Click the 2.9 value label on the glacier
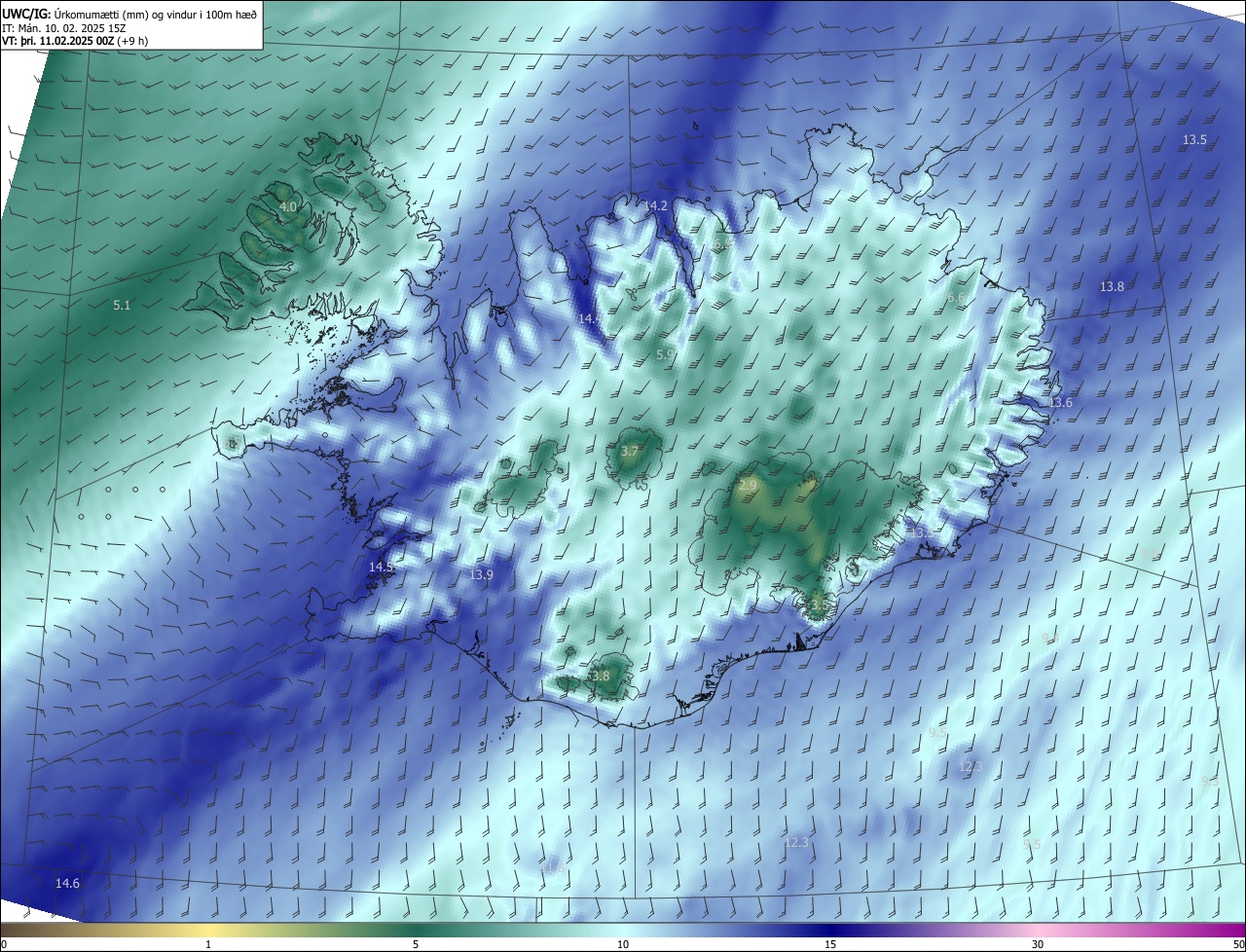 [x=748, y=485]
